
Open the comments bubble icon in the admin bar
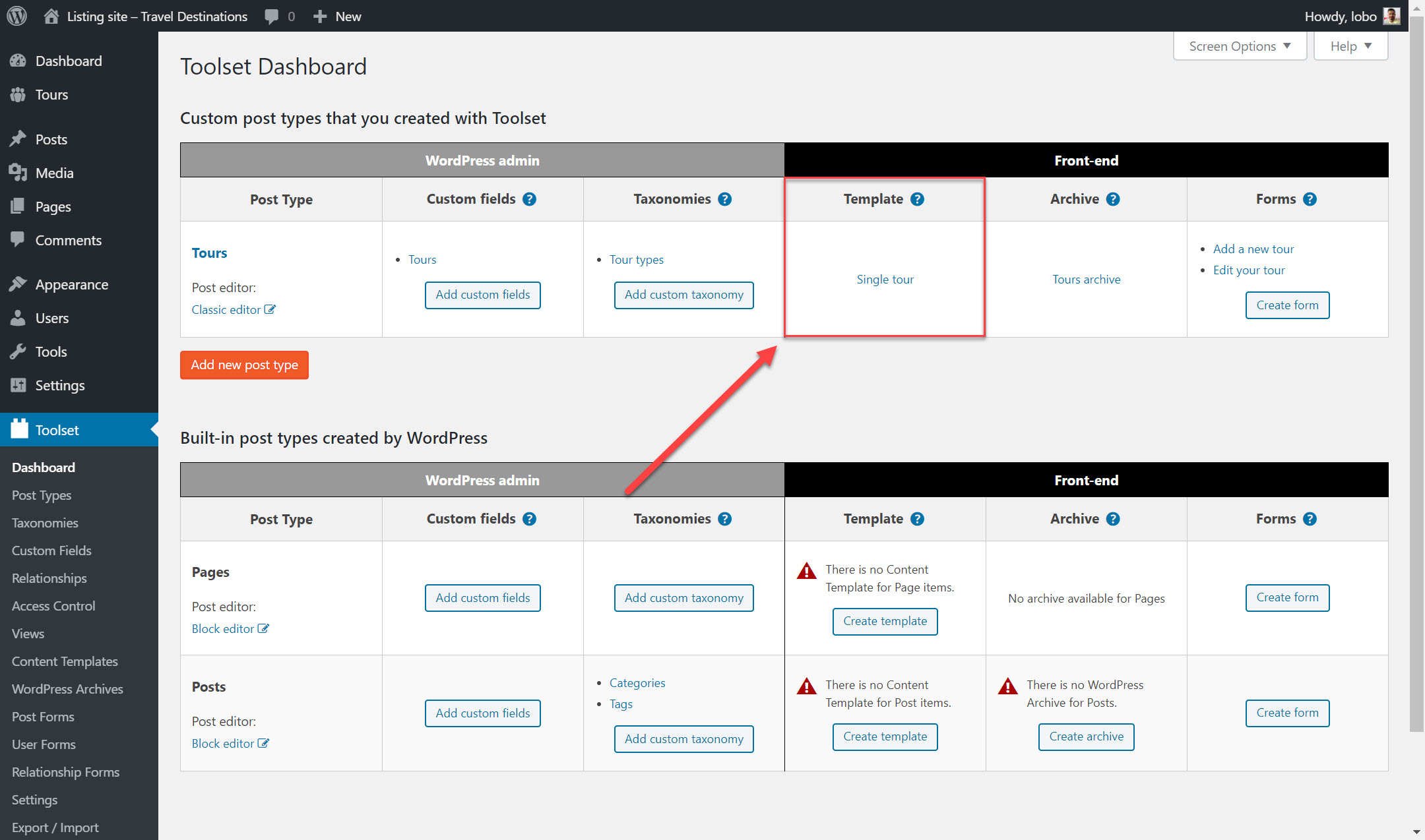[271, 16]
